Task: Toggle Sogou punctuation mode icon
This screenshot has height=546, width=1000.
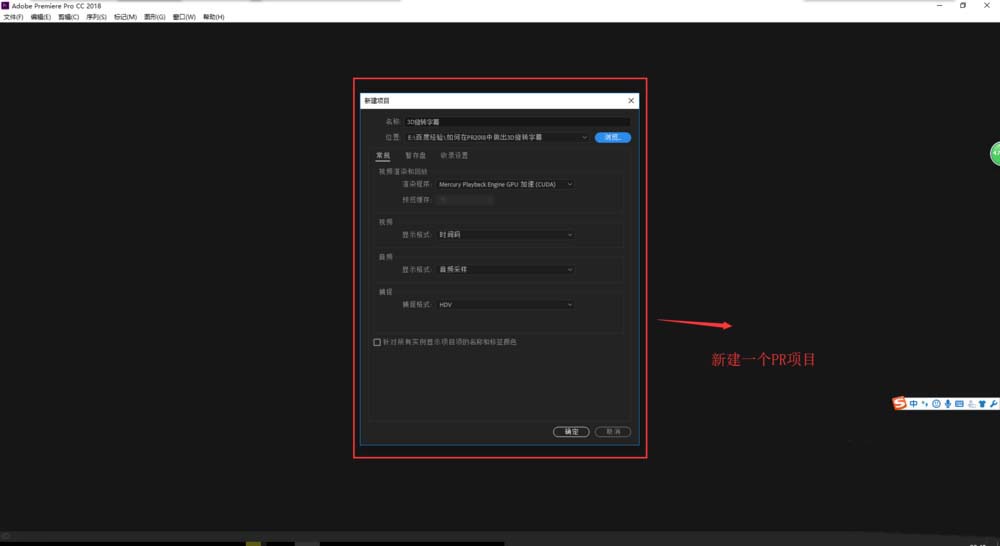Action: (925, 404)
